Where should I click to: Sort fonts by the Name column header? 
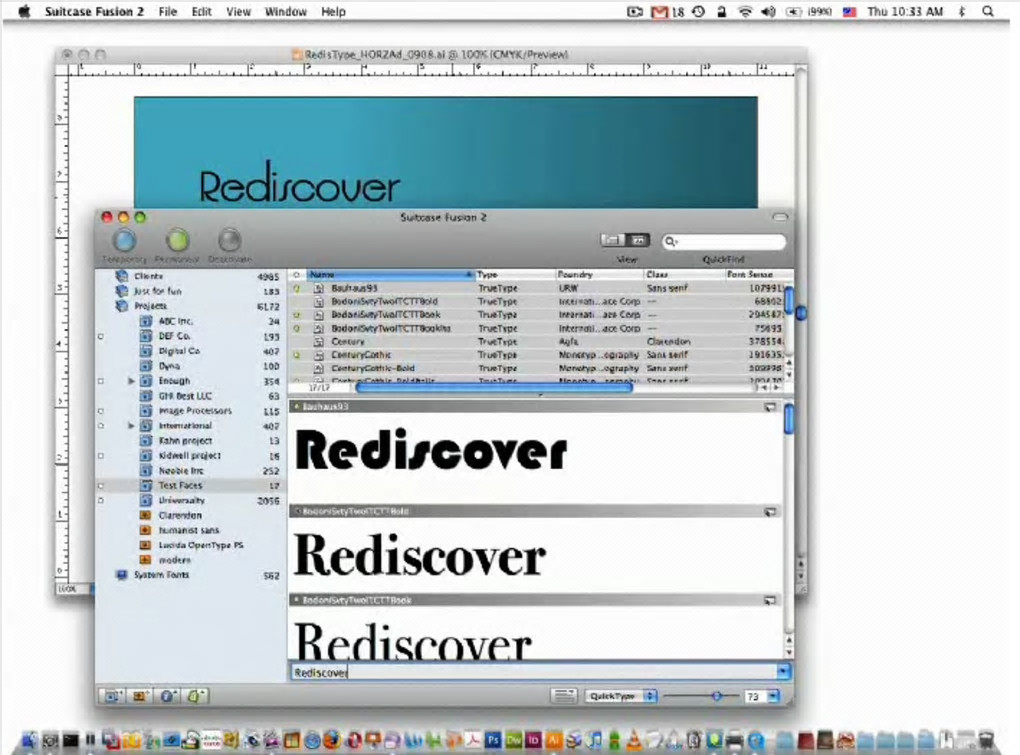[x=390, y=275]
